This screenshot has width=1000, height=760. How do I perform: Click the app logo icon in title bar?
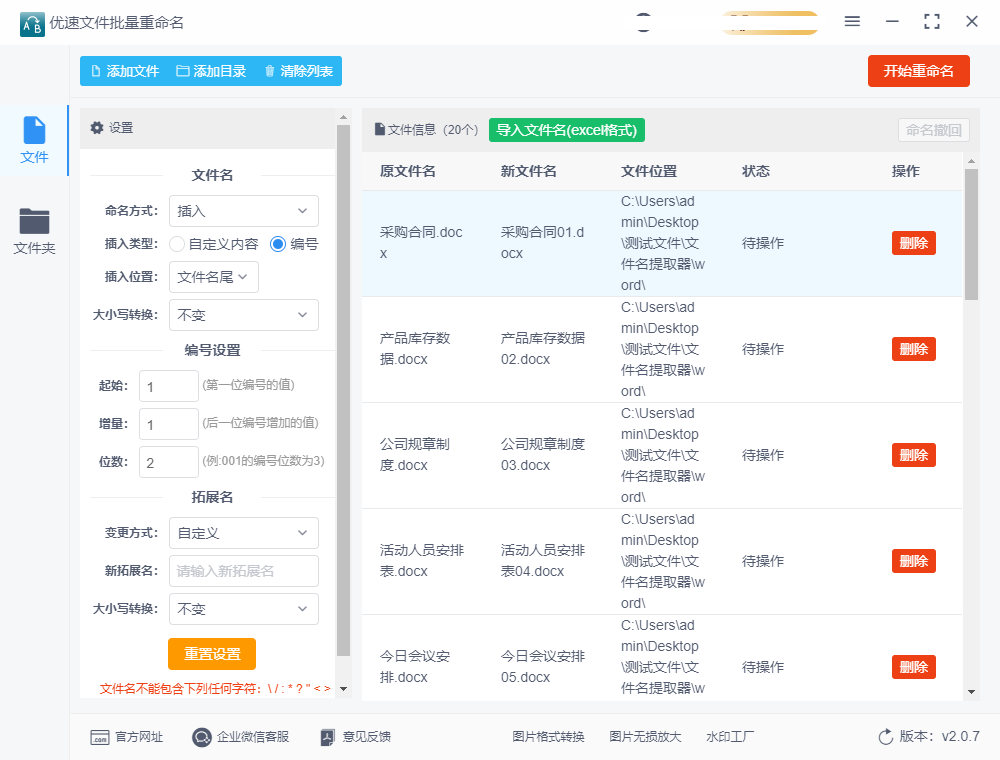point(32,24)
